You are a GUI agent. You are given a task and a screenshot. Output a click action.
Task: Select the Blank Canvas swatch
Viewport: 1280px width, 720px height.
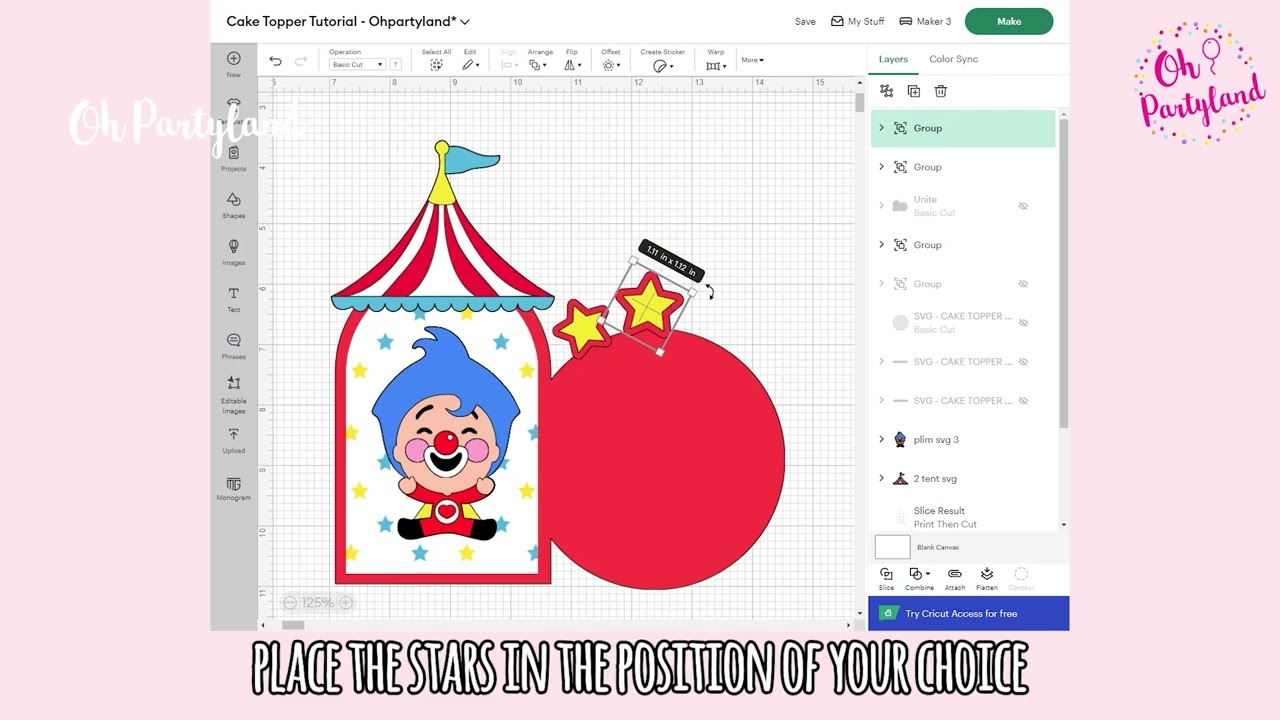coord(892,547)
